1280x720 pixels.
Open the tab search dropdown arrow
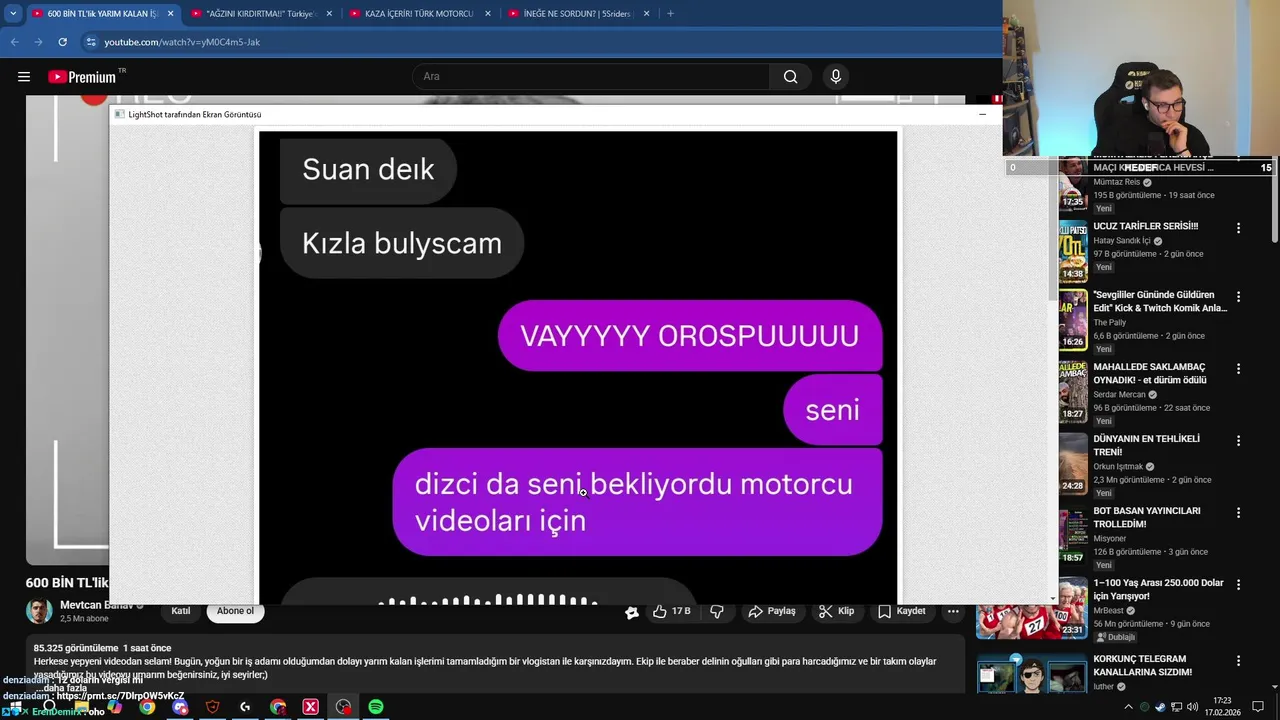pyautogui.click(x=13, y=14)
